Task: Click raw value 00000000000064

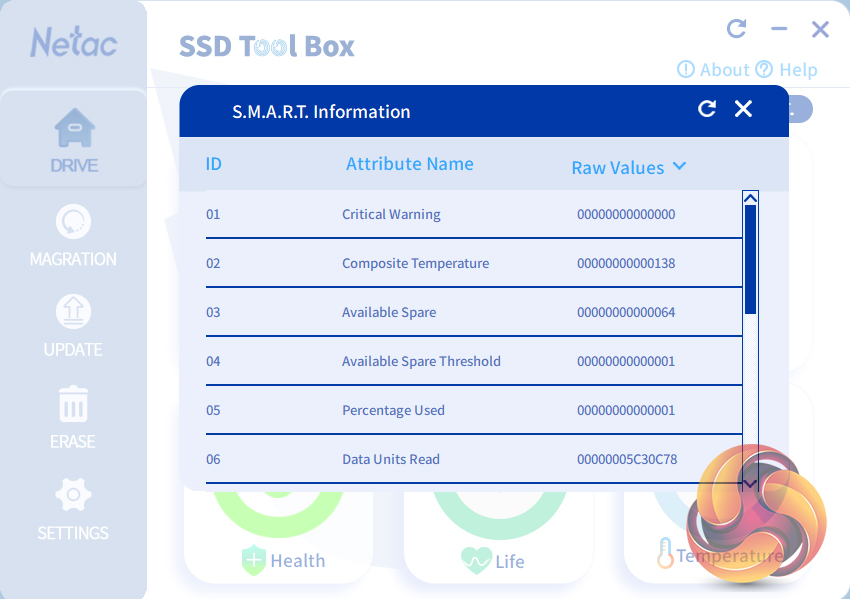Action: coord(626,312)
